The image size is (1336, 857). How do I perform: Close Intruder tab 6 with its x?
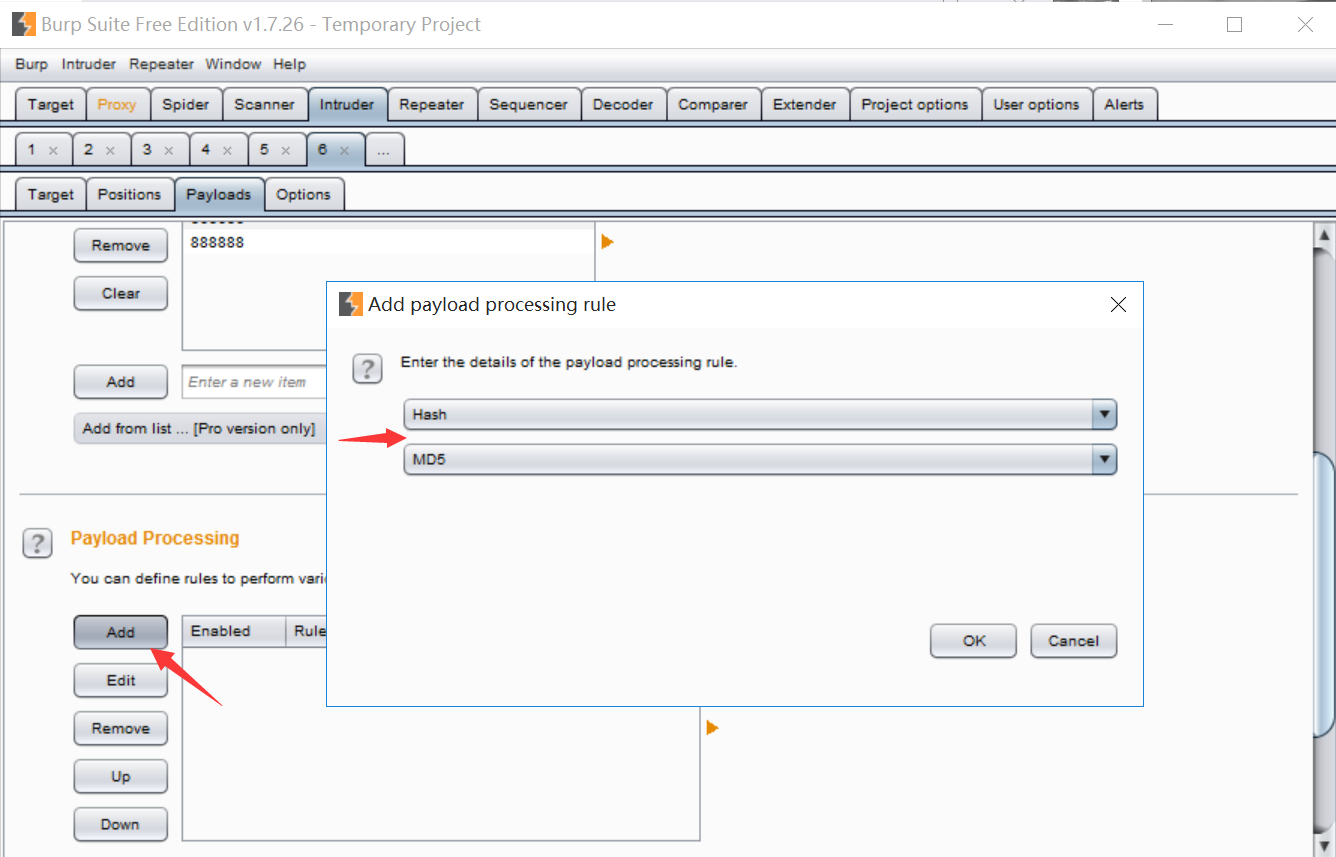point(344,150)
